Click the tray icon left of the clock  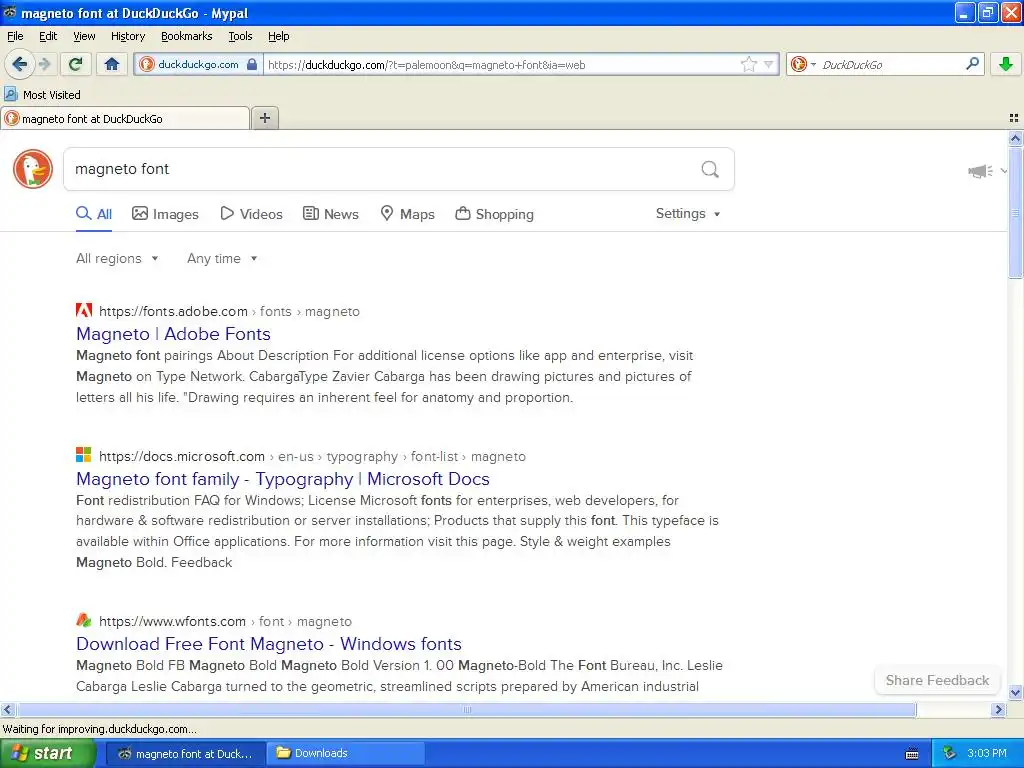(x=950, y=753)
